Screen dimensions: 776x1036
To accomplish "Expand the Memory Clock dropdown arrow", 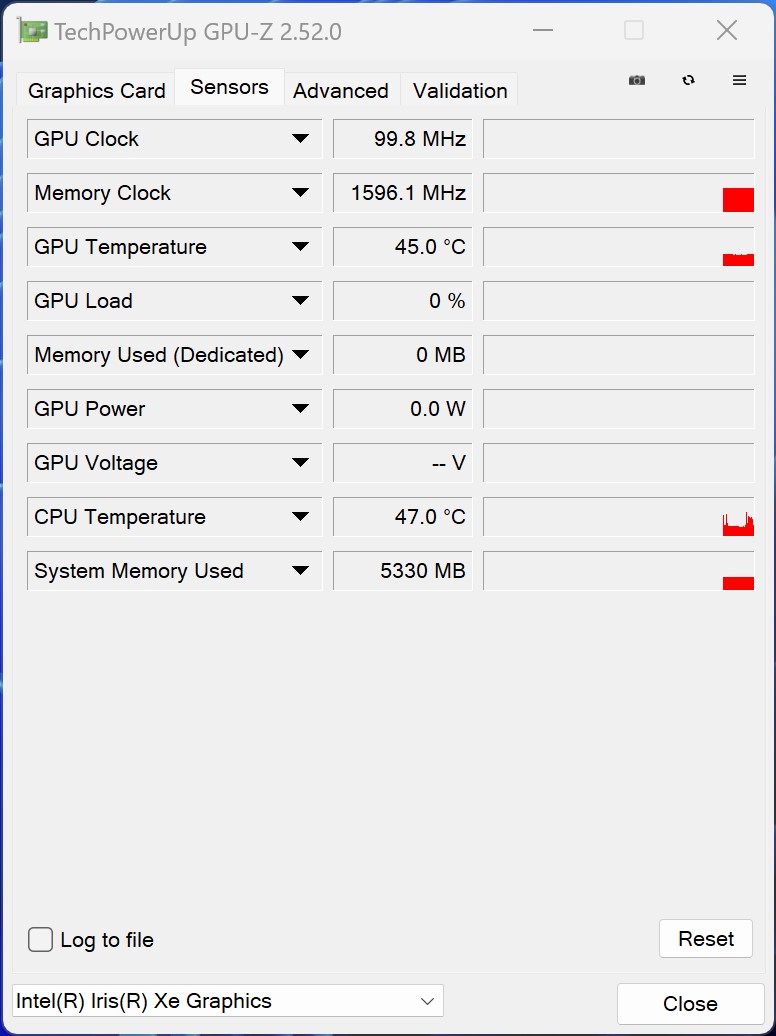I will click(300, 193).
